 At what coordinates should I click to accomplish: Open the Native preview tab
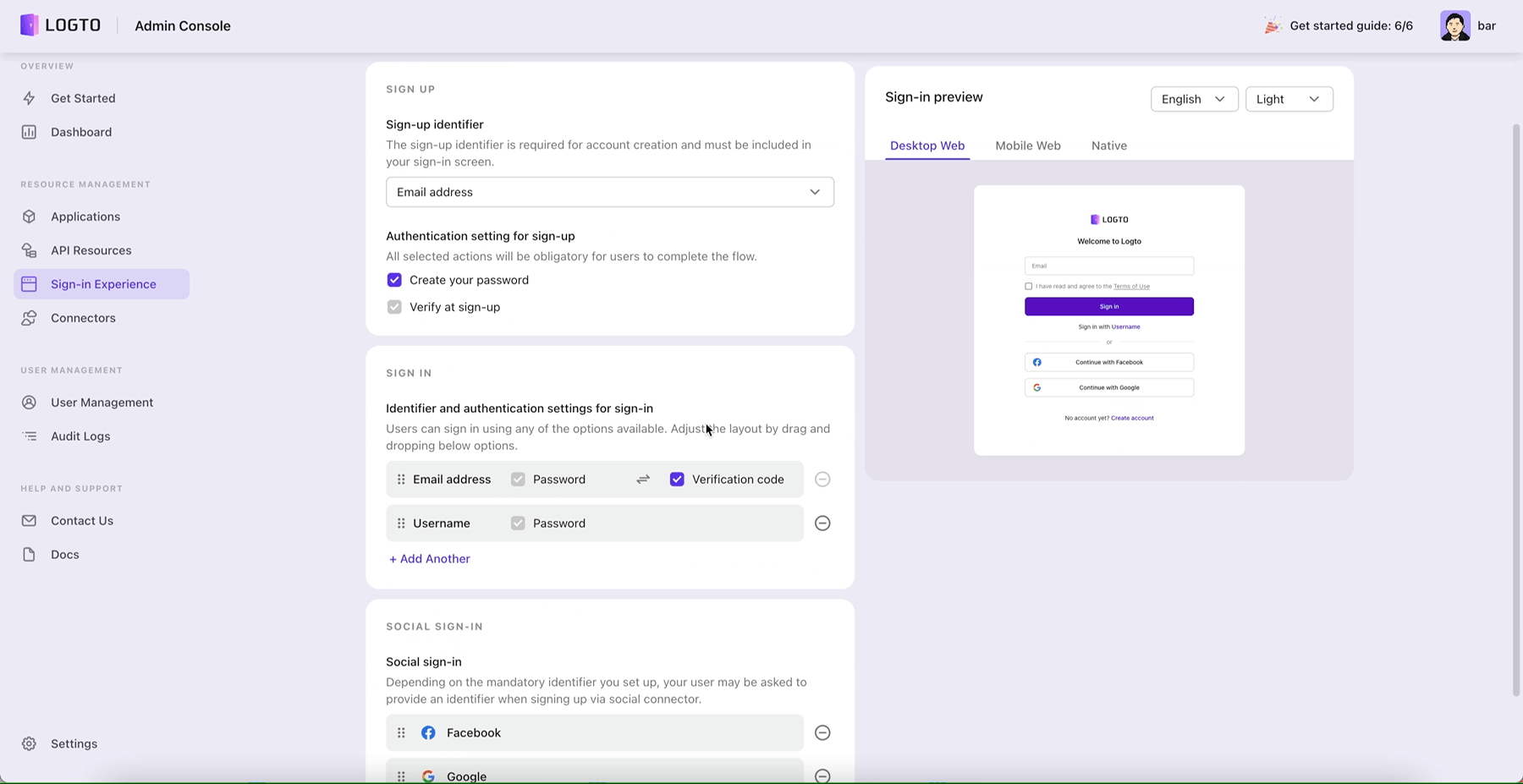(1108, 145)
